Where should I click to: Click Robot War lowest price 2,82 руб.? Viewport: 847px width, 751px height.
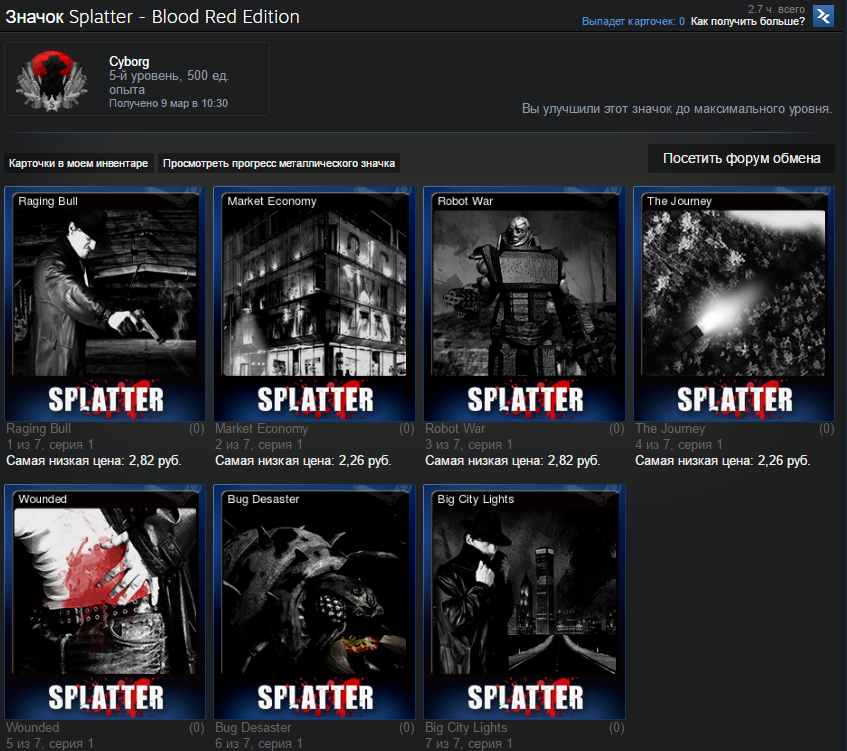(513, 461)
